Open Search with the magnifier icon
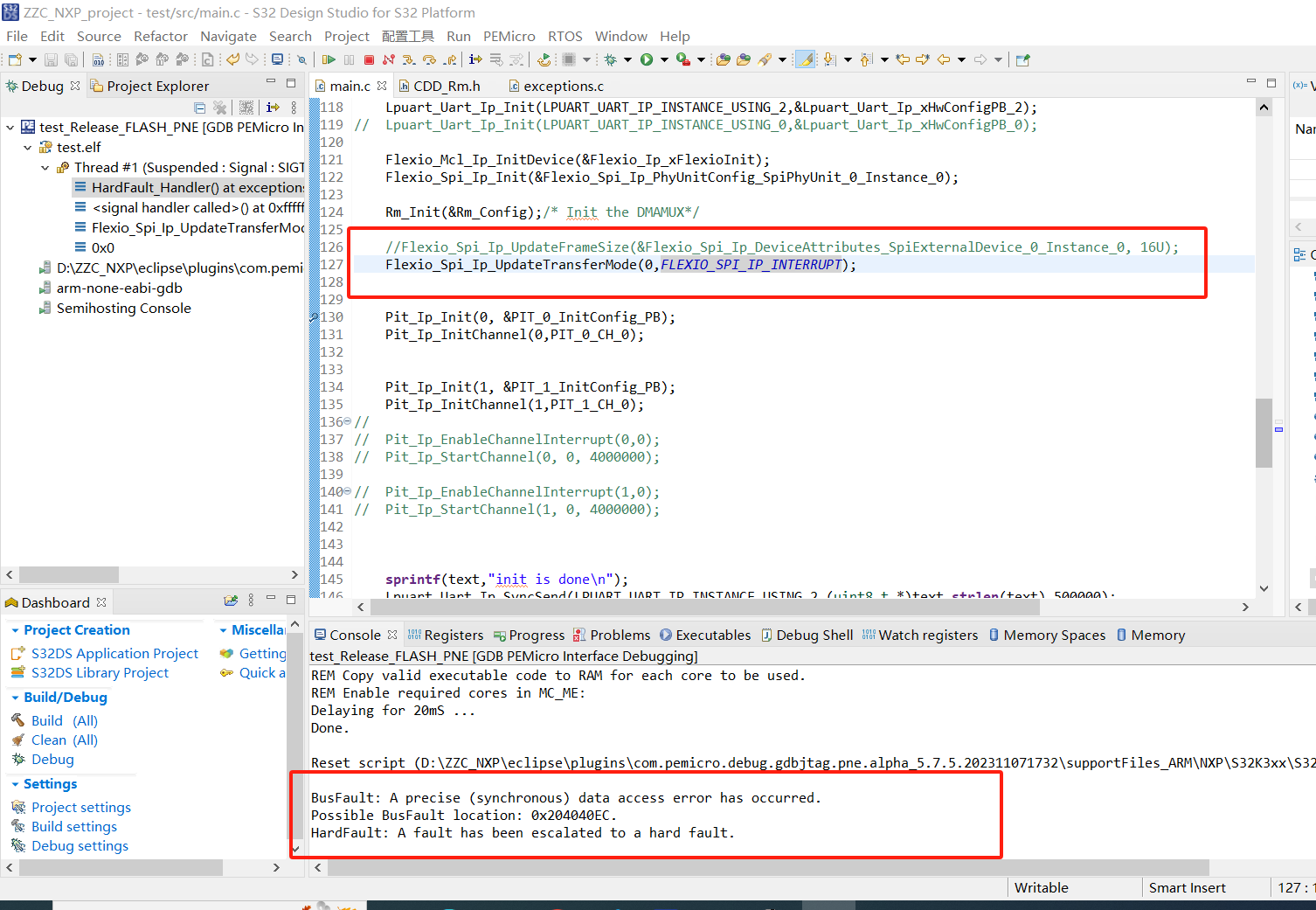1316x910 pixels. click(x=301, y=59)
